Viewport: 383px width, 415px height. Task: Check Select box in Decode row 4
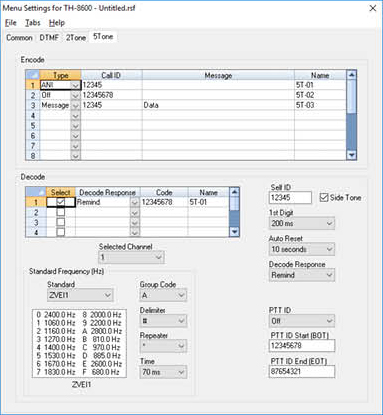point(61,232)
